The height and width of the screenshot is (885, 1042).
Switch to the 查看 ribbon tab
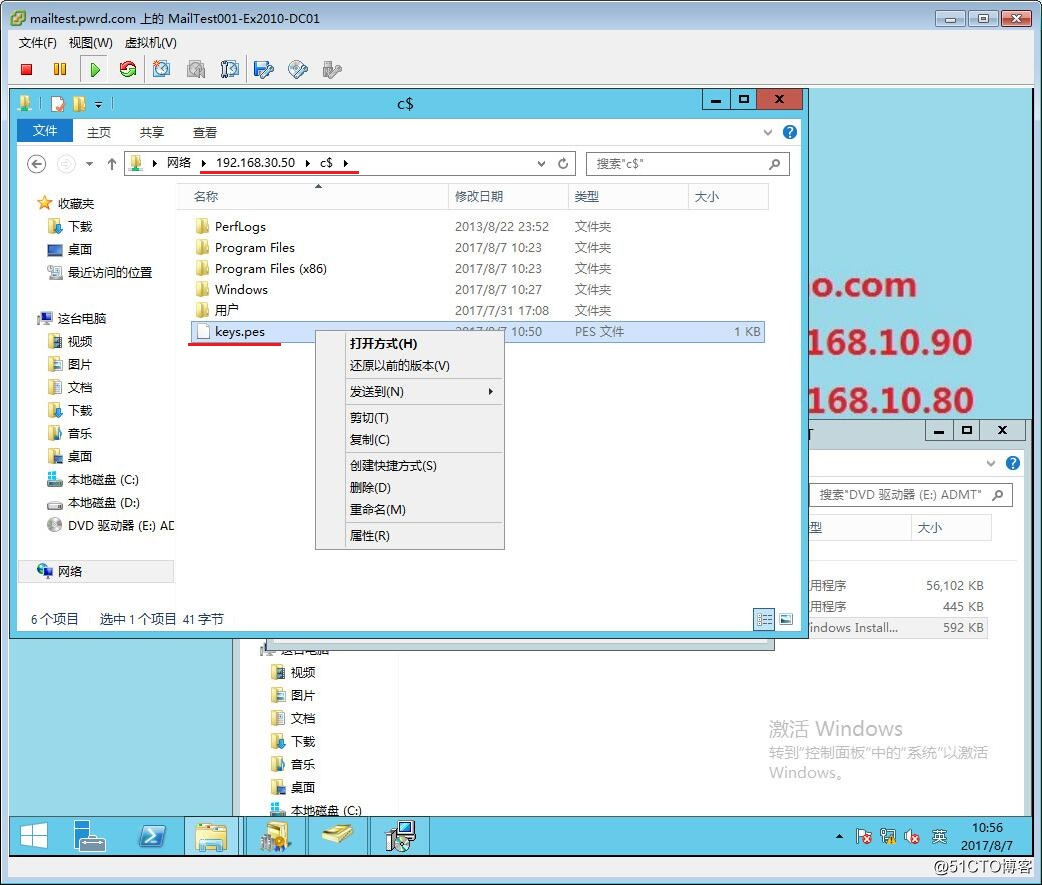click(x=205, y=132)
